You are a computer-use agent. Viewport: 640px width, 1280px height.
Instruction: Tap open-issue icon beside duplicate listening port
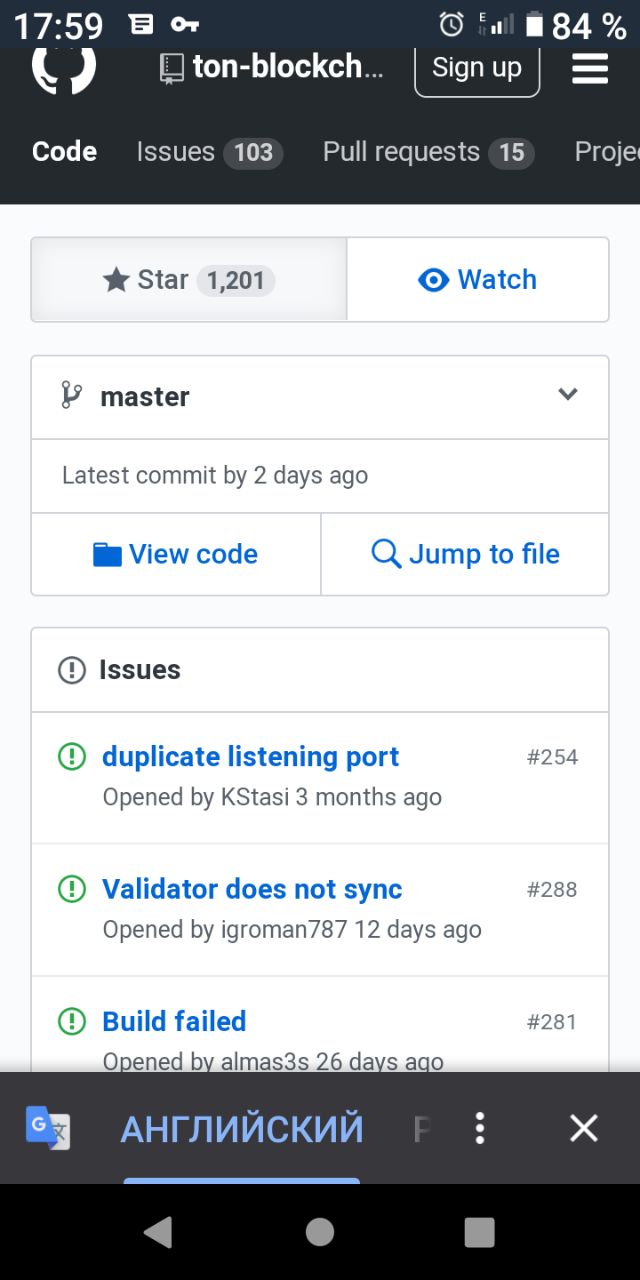pyautogui.click(x=72, y=757)
